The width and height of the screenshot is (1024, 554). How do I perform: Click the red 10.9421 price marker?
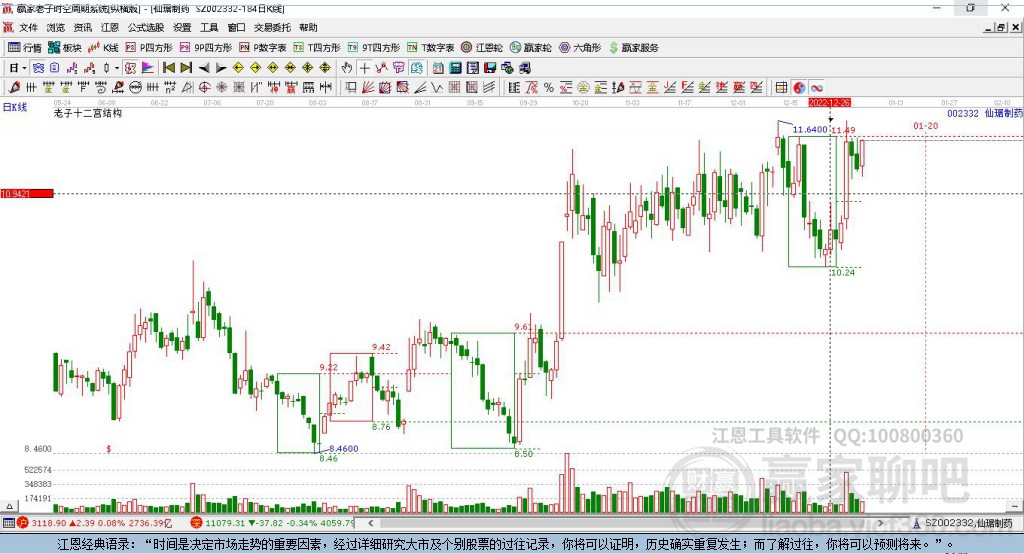pos(26,193)
